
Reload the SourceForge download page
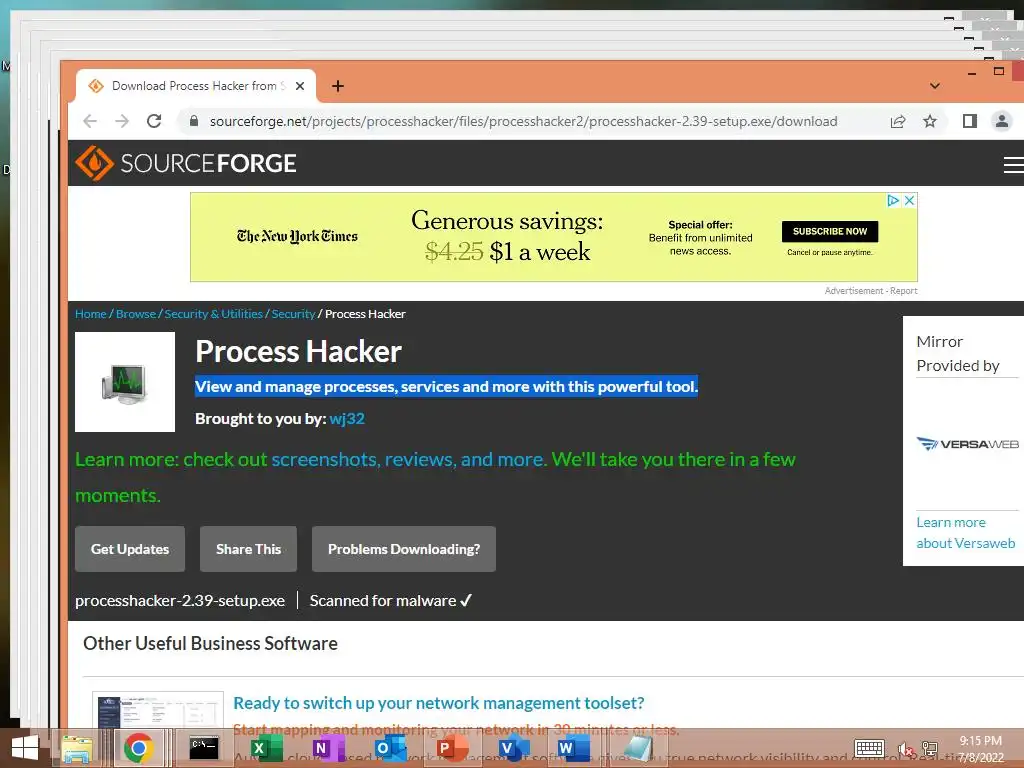point(154,121)
